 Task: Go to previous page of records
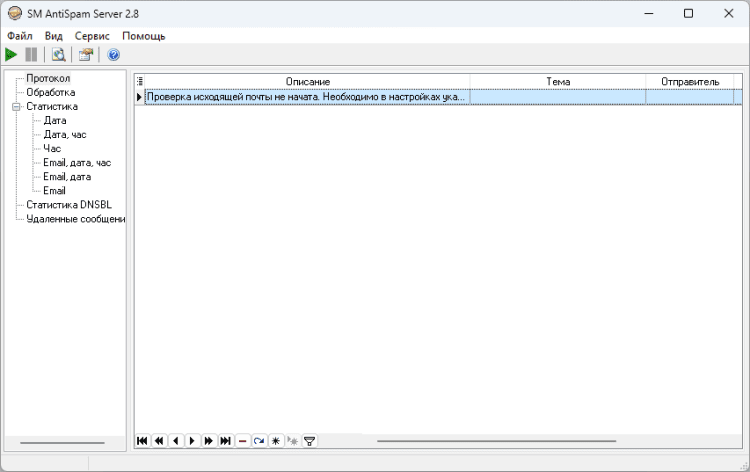click(x=159, y=440)
